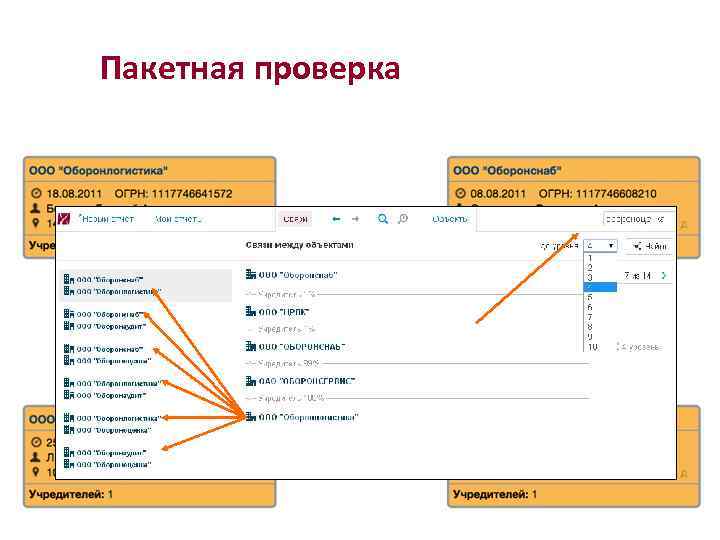Click building icon beside chain-bottom ООО "Оборонлогистика"

click(251, 417)
